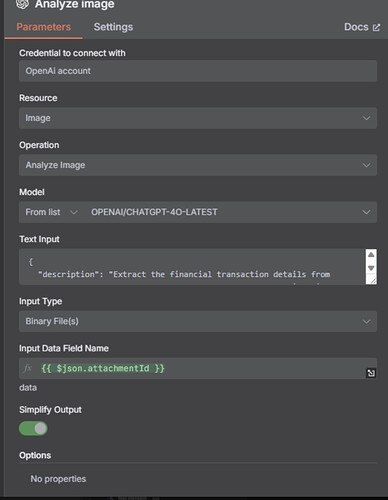This screenshot has height=500, width=388.
Task: Click the expression editor expand icon
Action: (x=371, y=373)
